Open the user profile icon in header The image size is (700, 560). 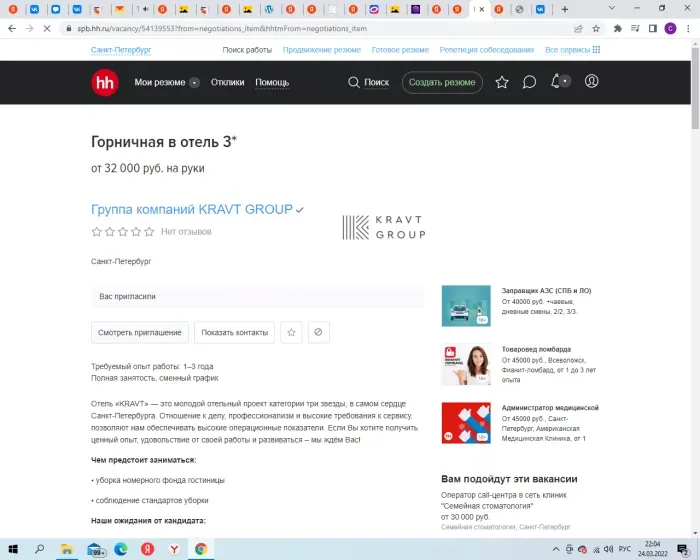(x=592, y=81)
